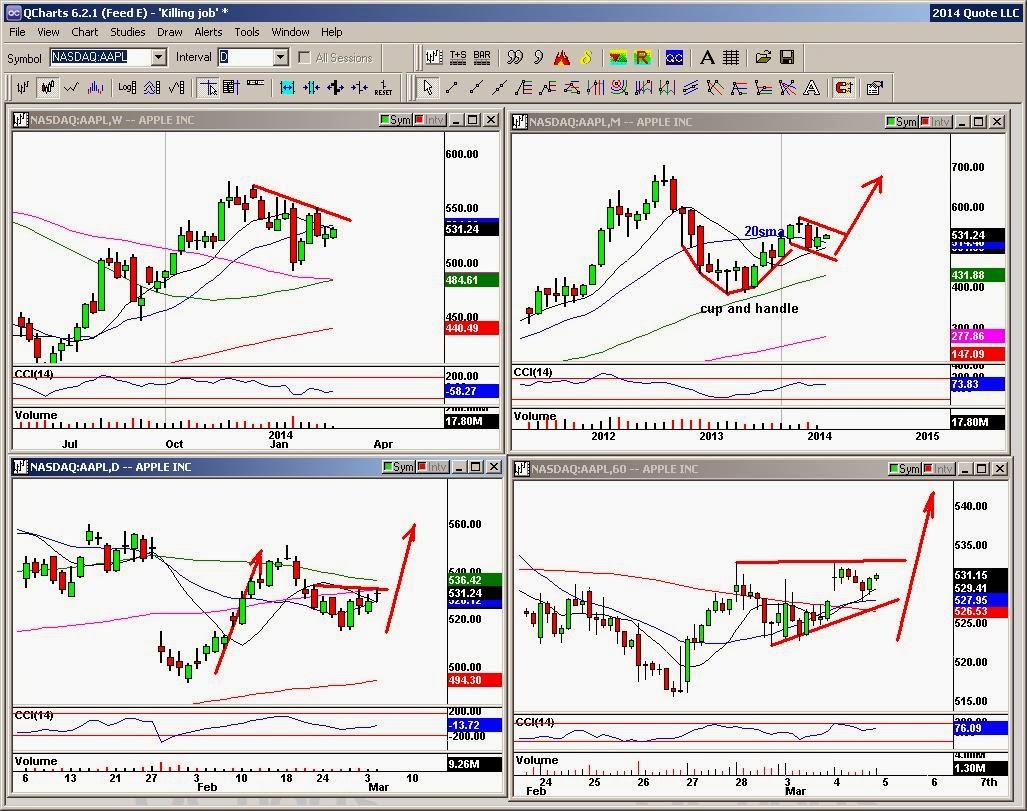
Task: Select the candlestick chart style icon
Action: click(47, 87)
